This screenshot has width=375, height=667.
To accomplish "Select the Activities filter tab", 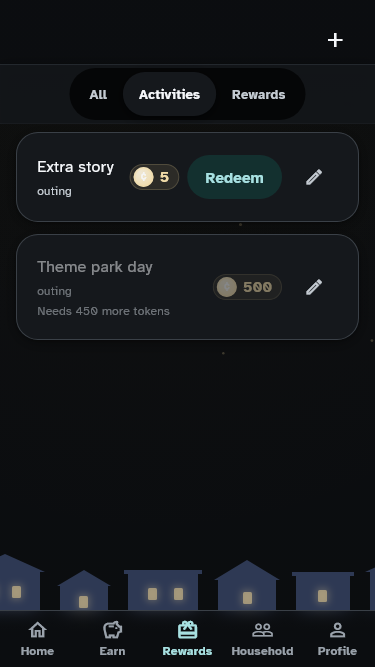I will pos(169,94).
